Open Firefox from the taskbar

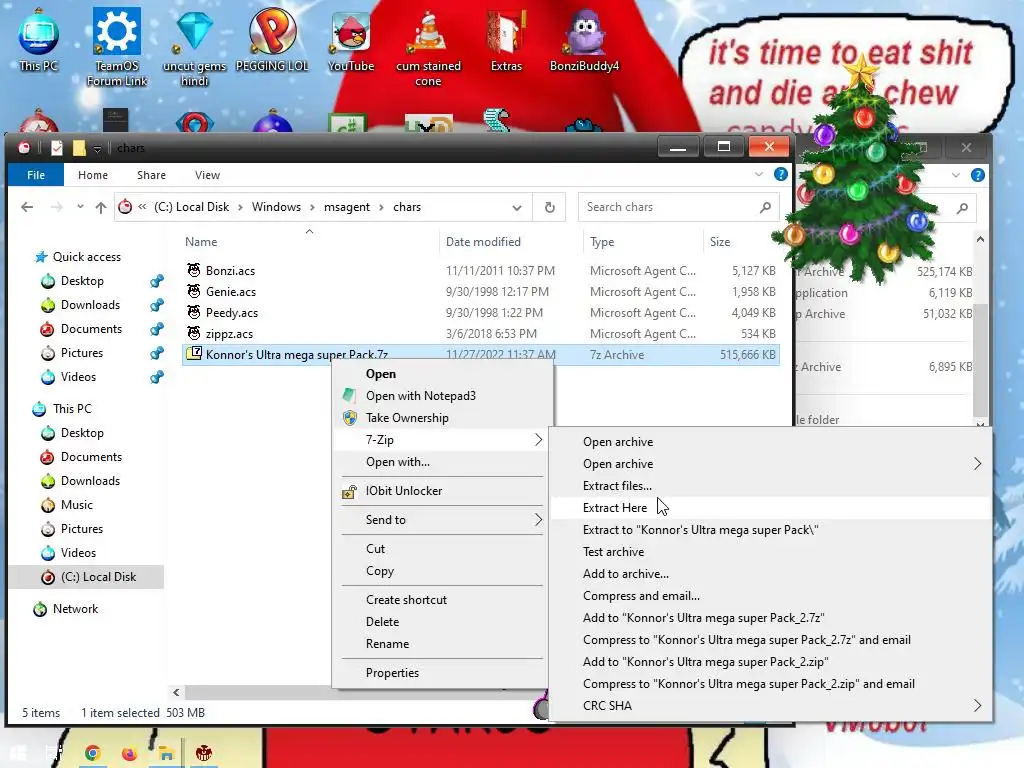coord(129,753)
